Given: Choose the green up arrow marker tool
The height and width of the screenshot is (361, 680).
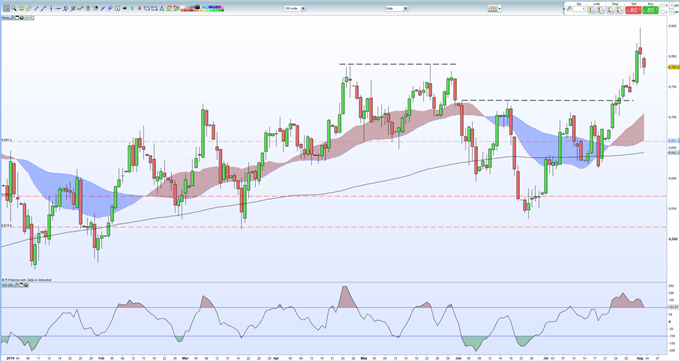Looking at the screenshot, I should (x=132, y=8).
